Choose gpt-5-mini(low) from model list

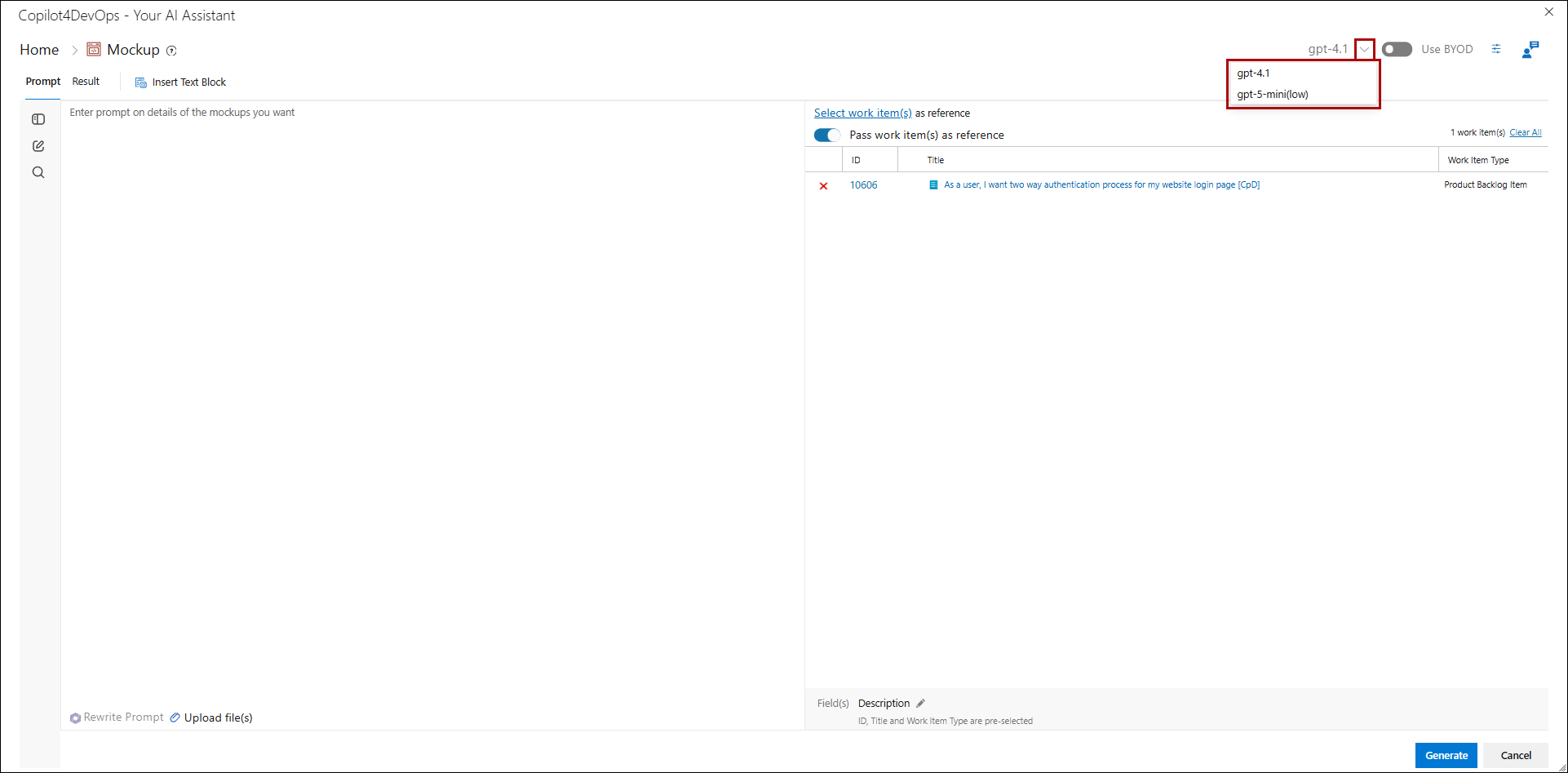[1272, 95]
